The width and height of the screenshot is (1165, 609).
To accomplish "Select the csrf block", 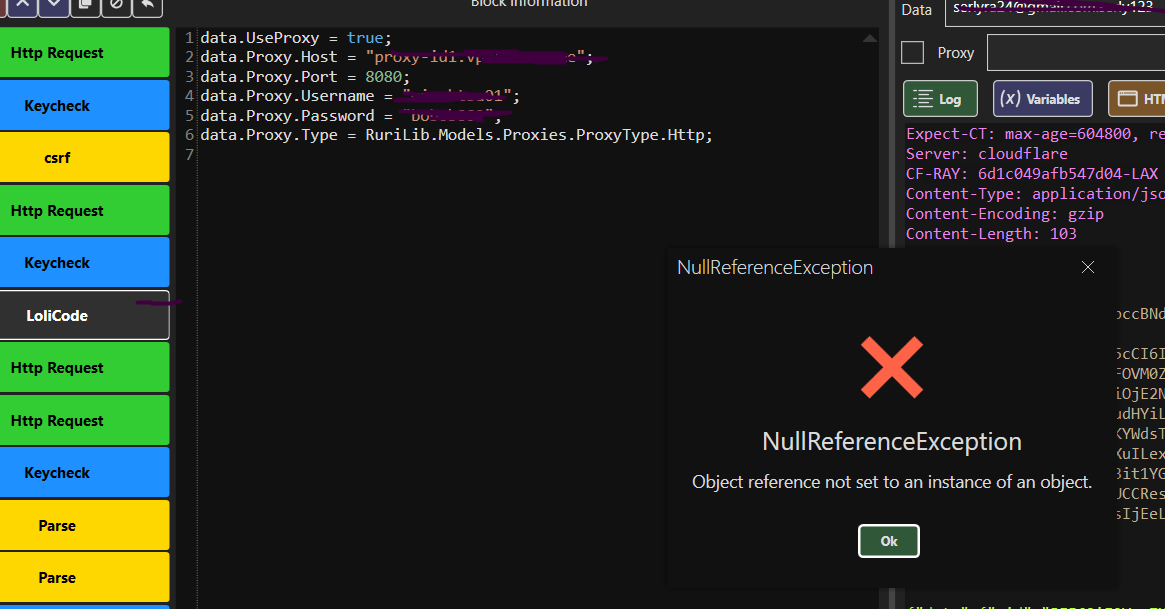I will tap(85, 157).
